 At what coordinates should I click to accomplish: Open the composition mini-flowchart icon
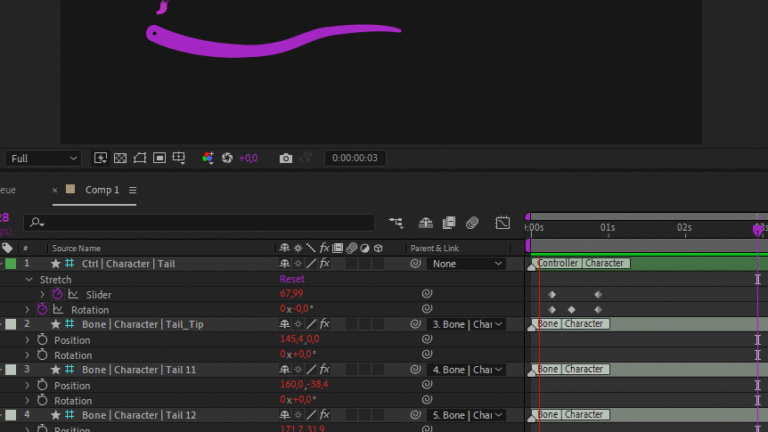pyautogui.click(x=397, y=223)
